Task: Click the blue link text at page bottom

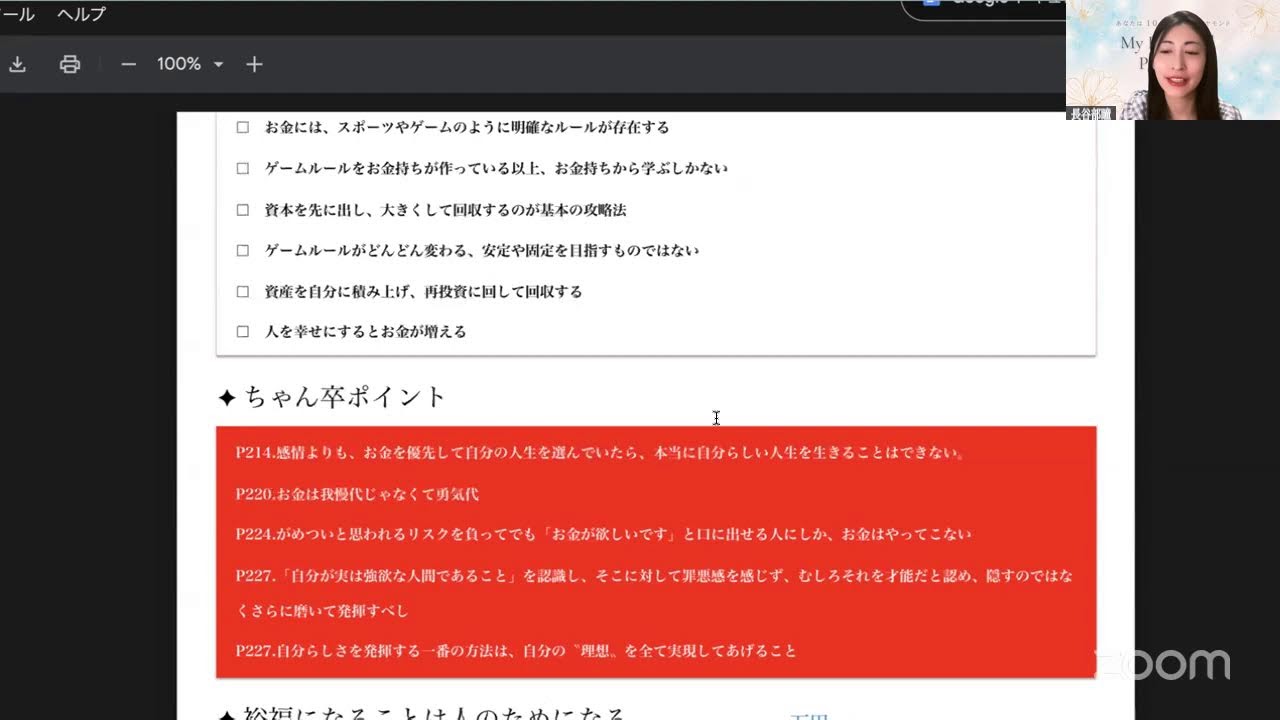Action: pyautogui.click(x=809, y=714)
